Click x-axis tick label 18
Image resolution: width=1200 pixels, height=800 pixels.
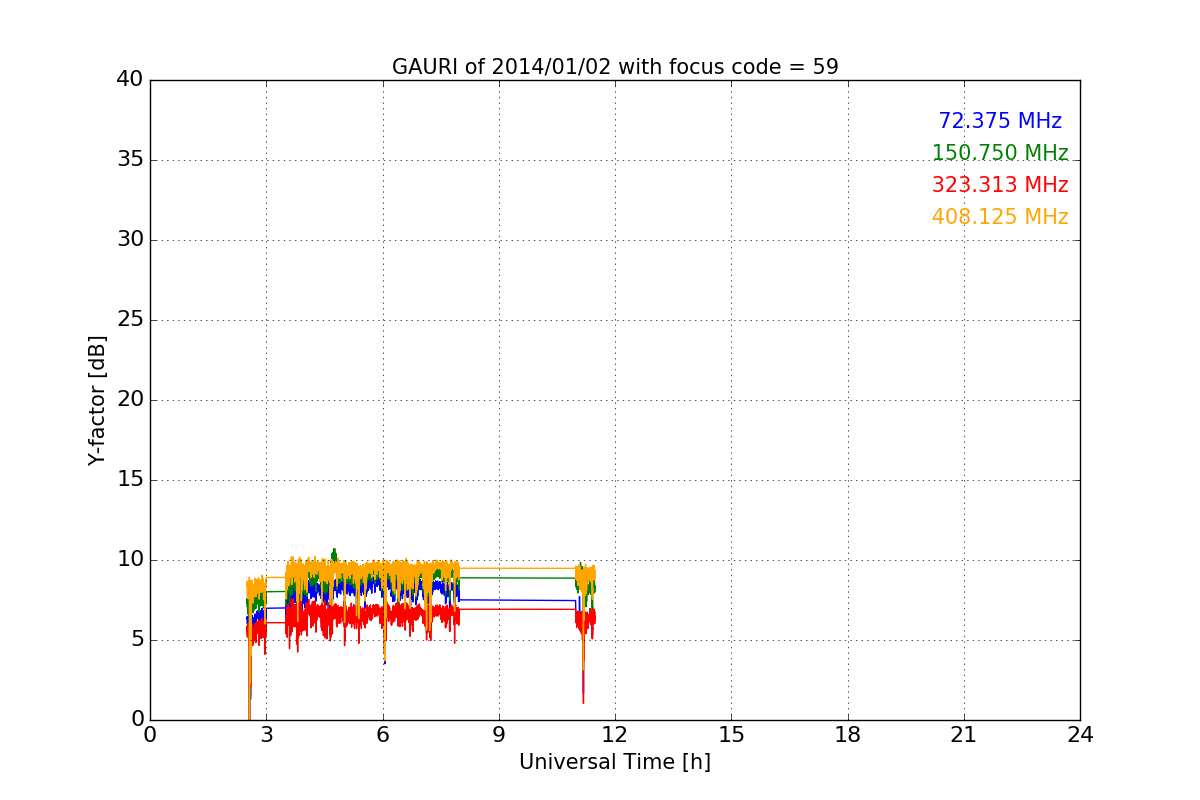click(x=848, y=734)
